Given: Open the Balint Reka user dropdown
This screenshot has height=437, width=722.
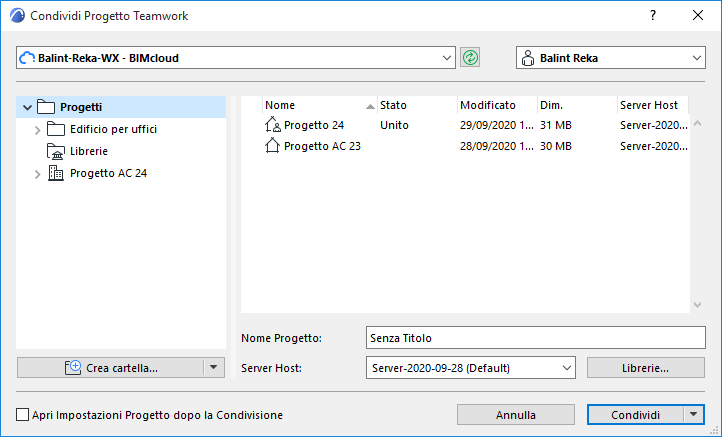Looking at the screenshot, I should 696,58.
